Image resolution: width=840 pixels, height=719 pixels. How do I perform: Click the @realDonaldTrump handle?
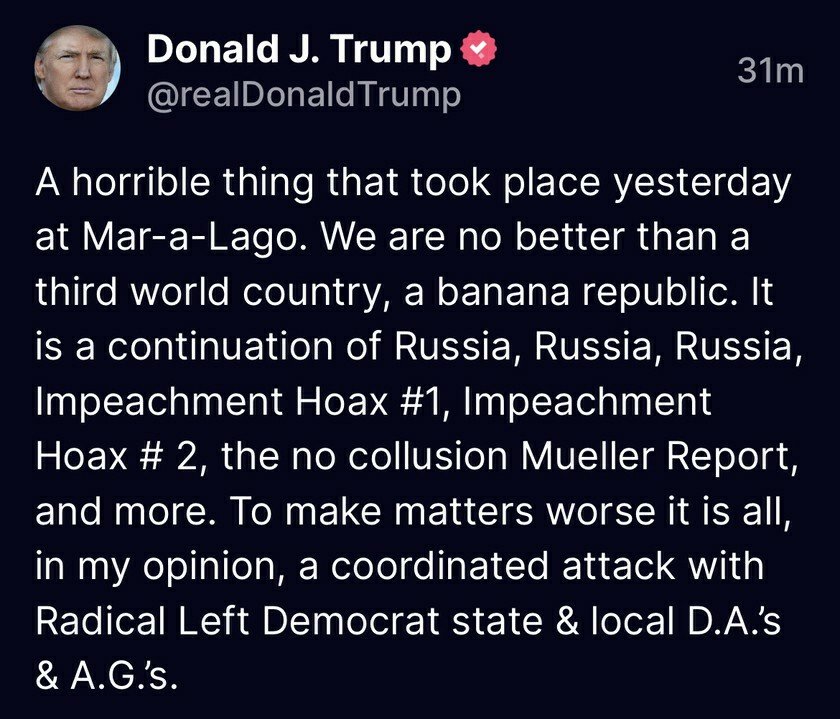pos(304,95)
